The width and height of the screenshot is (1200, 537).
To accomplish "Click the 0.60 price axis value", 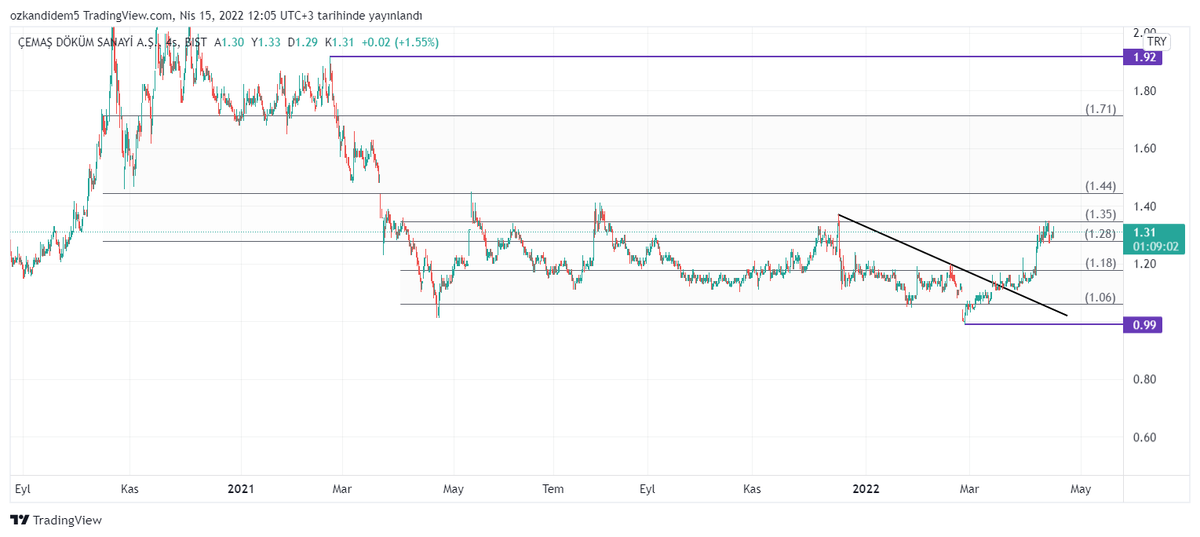I will pyautogui.click(x=1144, y=438).
